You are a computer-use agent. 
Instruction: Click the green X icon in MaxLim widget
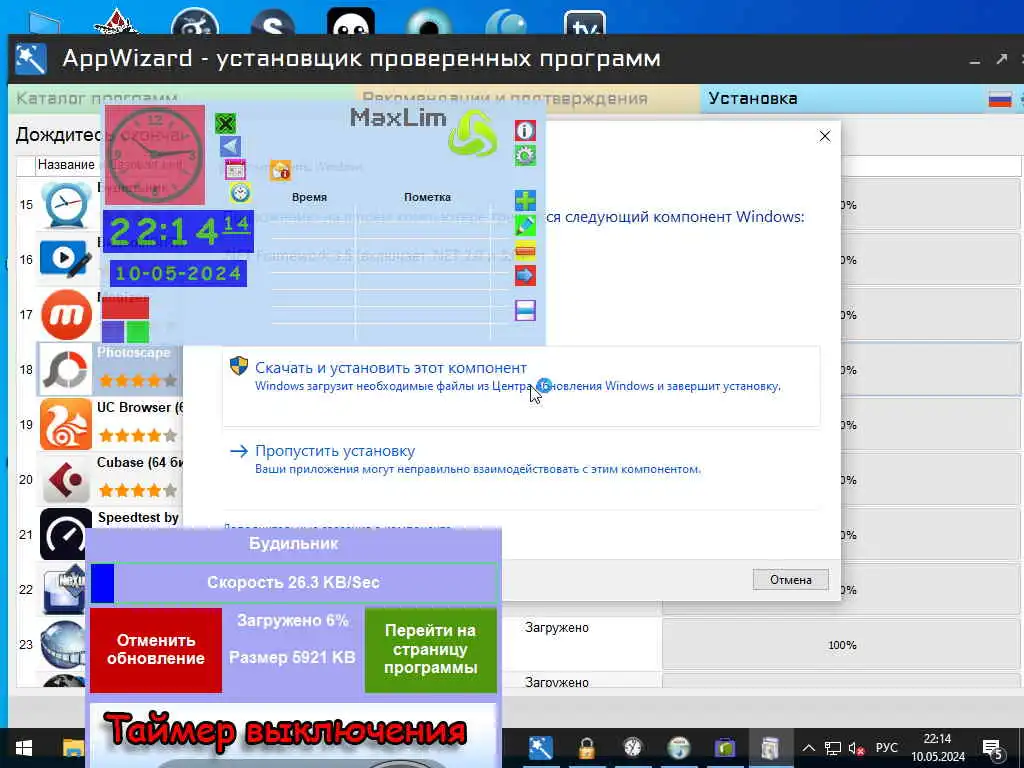coord(225,123)
